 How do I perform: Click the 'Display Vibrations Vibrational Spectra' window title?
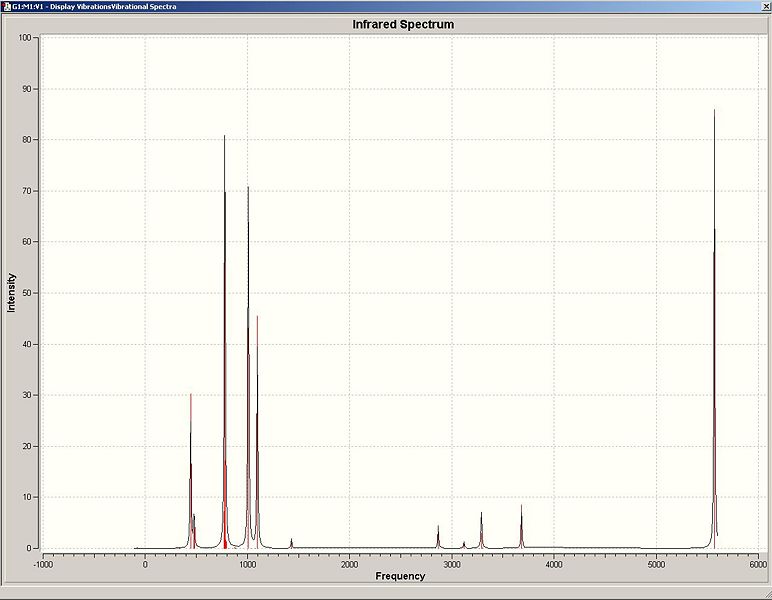[95, 6]
